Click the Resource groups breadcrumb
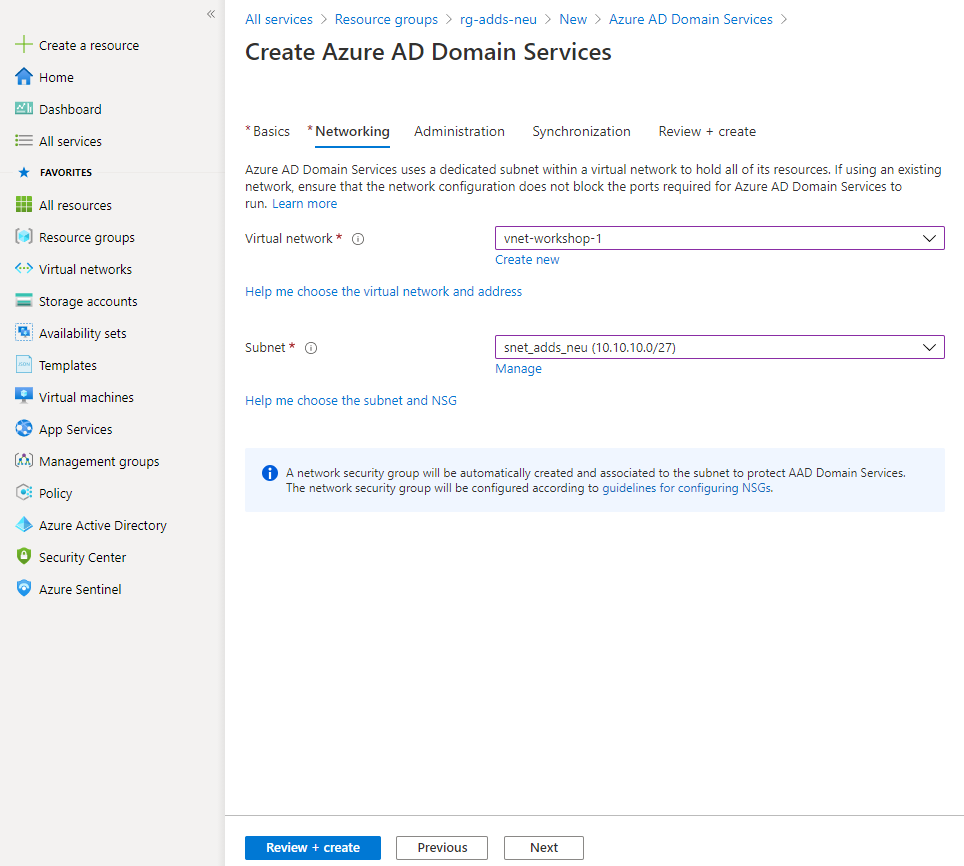Image resolution: width=964 pixels, height=866 pixels. point(386,19)
